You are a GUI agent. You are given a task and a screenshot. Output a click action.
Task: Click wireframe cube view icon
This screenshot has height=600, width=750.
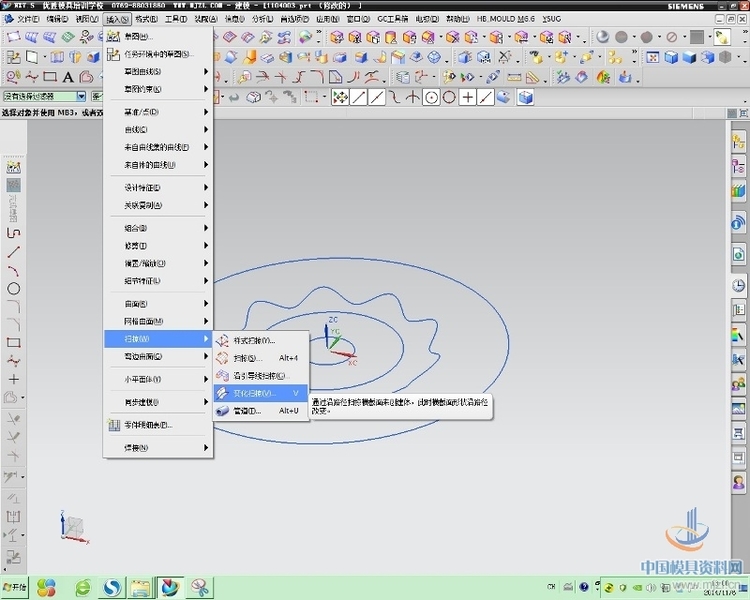tap(671, 57)
